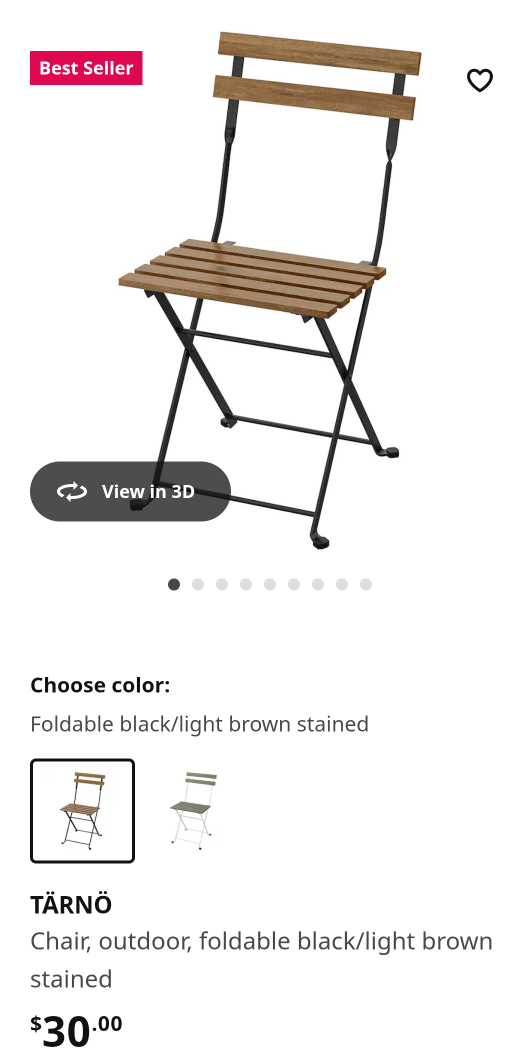Select the green/white chair color option

pyautogui.click(x=193, y=811)
